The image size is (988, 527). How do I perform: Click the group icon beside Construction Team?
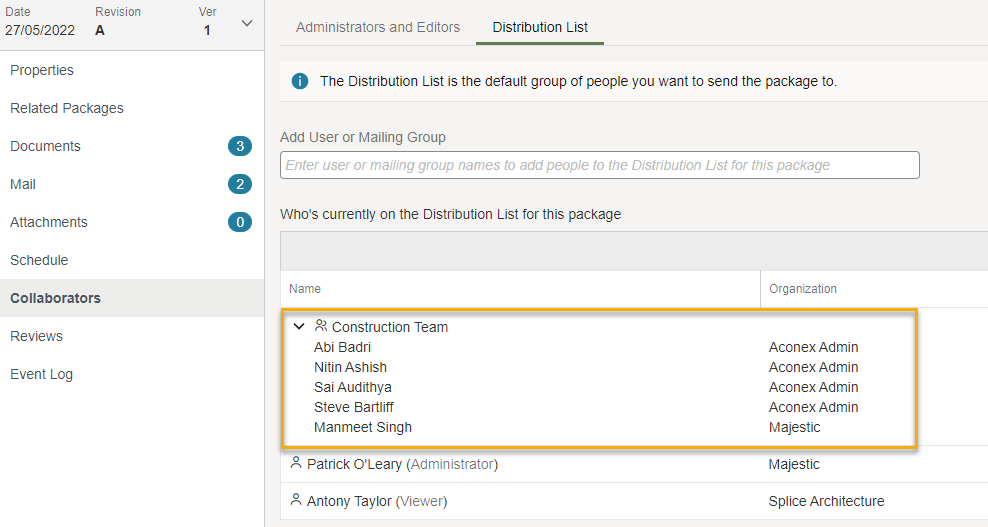321,326
